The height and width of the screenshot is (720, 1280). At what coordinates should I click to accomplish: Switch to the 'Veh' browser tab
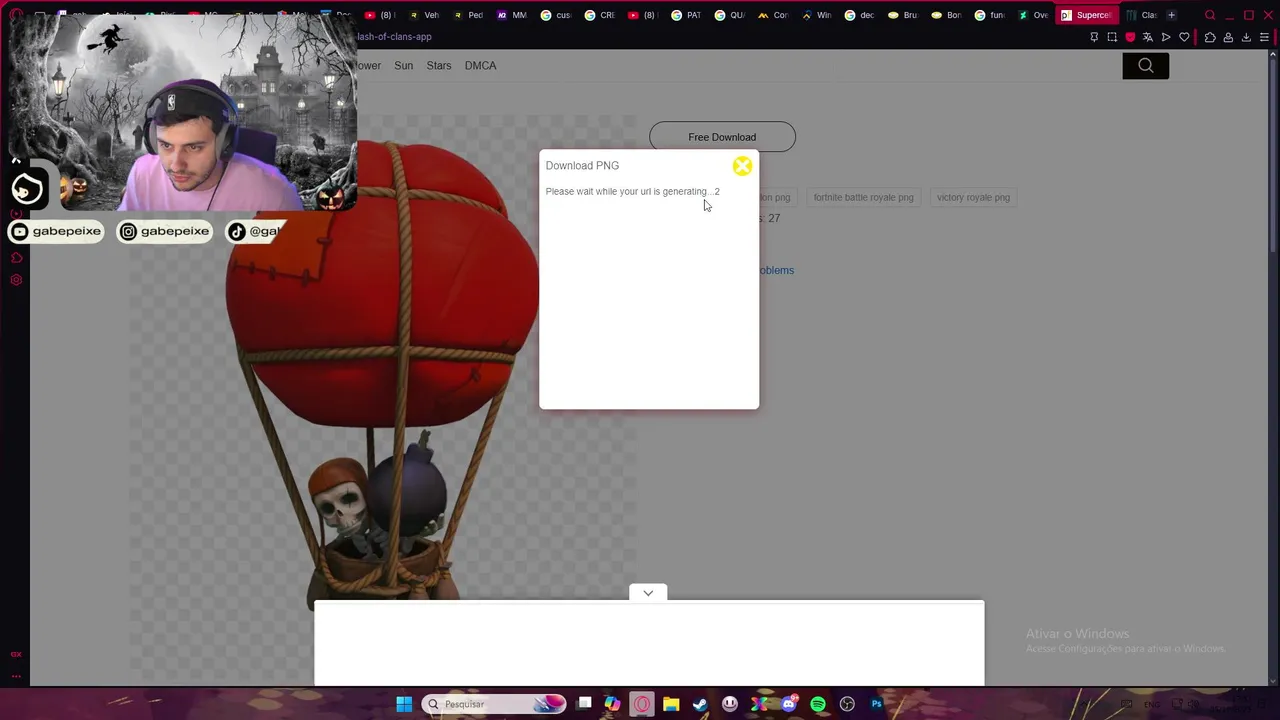pyautogui.click(x=425, y=15)
